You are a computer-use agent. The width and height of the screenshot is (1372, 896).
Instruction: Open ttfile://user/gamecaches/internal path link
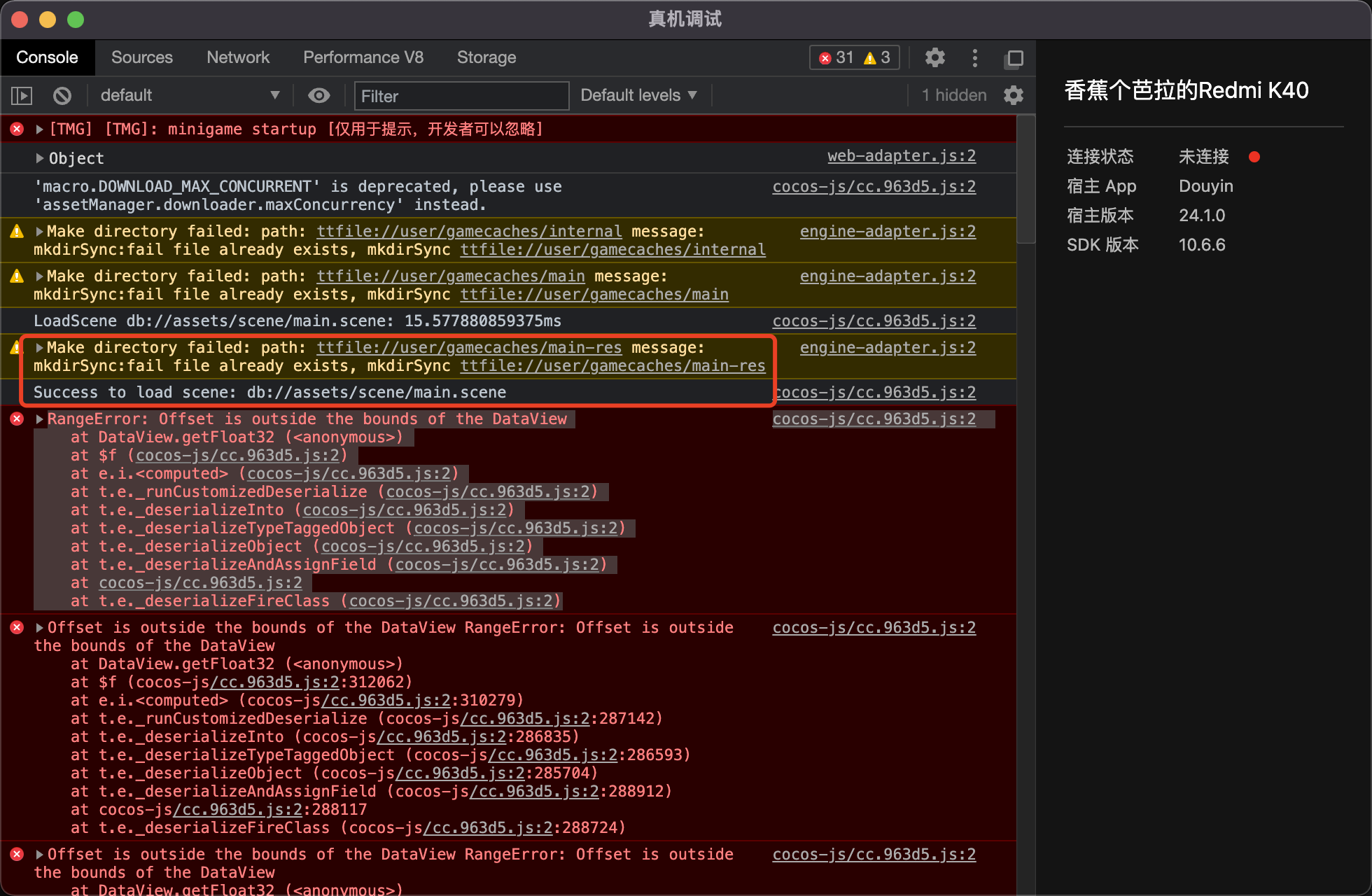[x=469, y=232]
